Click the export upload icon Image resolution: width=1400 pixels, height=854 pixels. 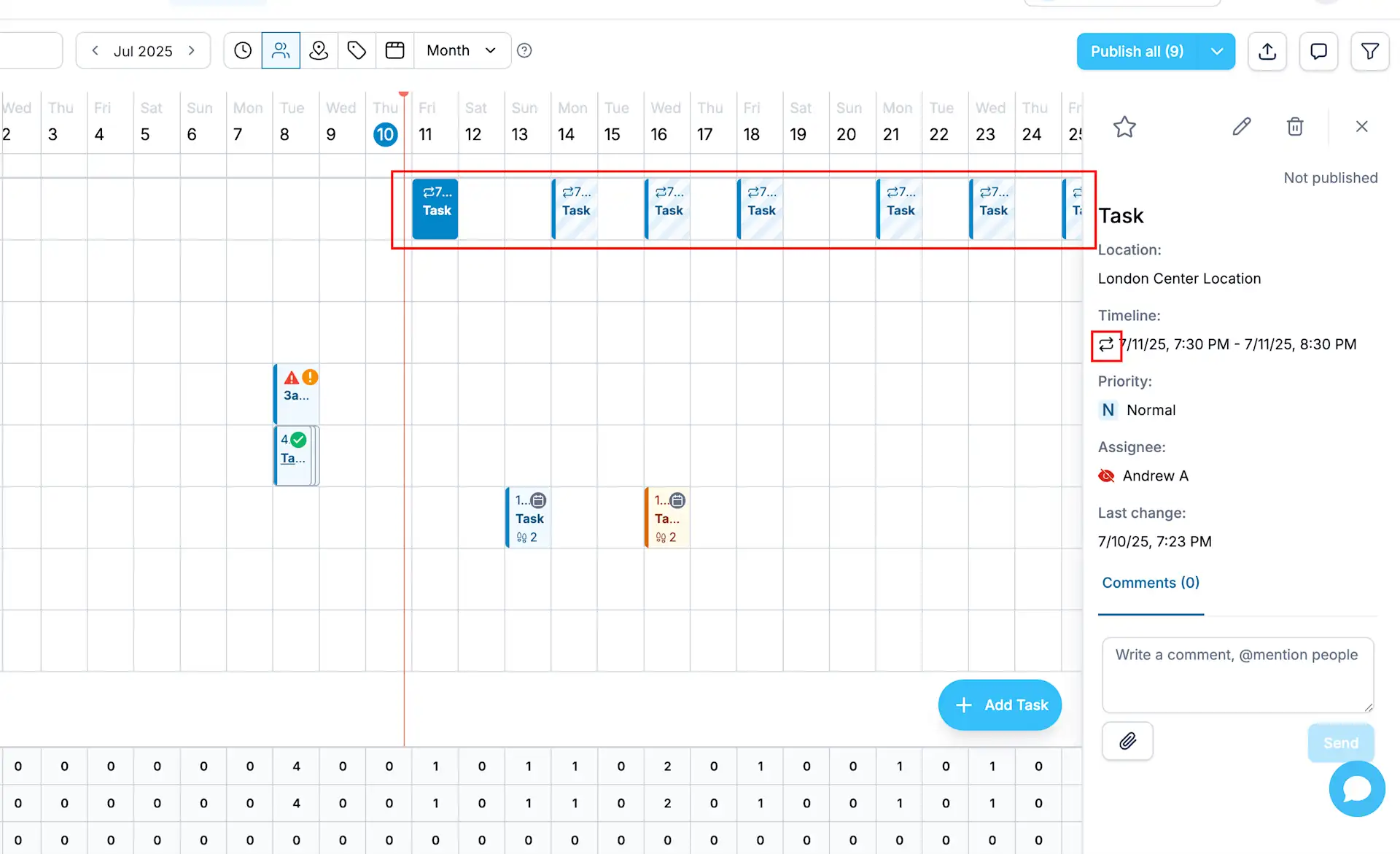(x=1267, y=51)
